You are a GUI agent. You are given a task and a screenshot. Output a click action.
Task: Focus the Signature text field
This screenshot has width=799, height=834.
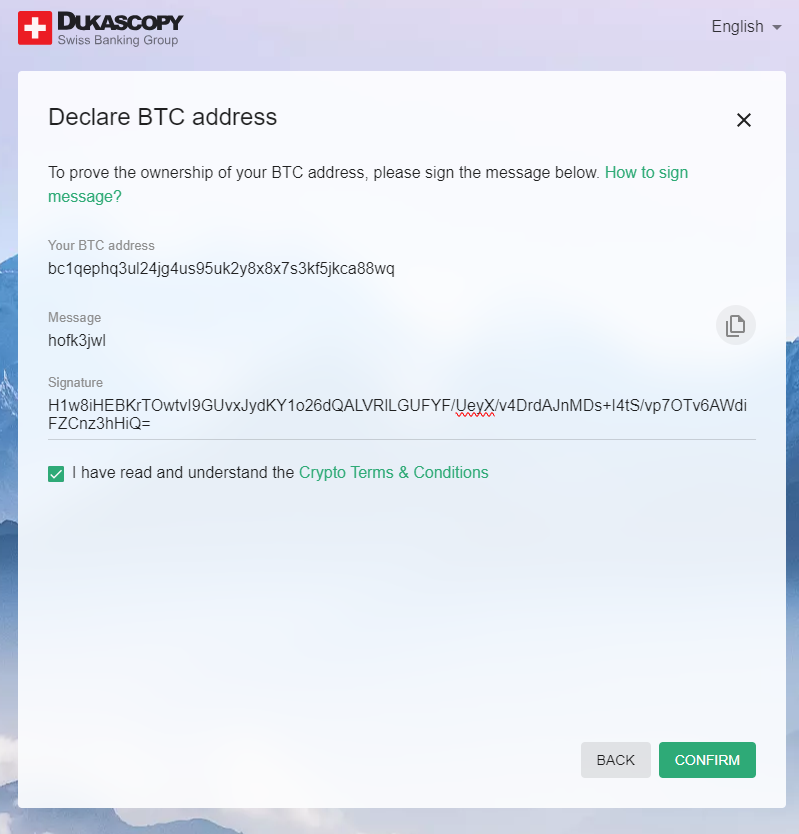pos(402,414)
